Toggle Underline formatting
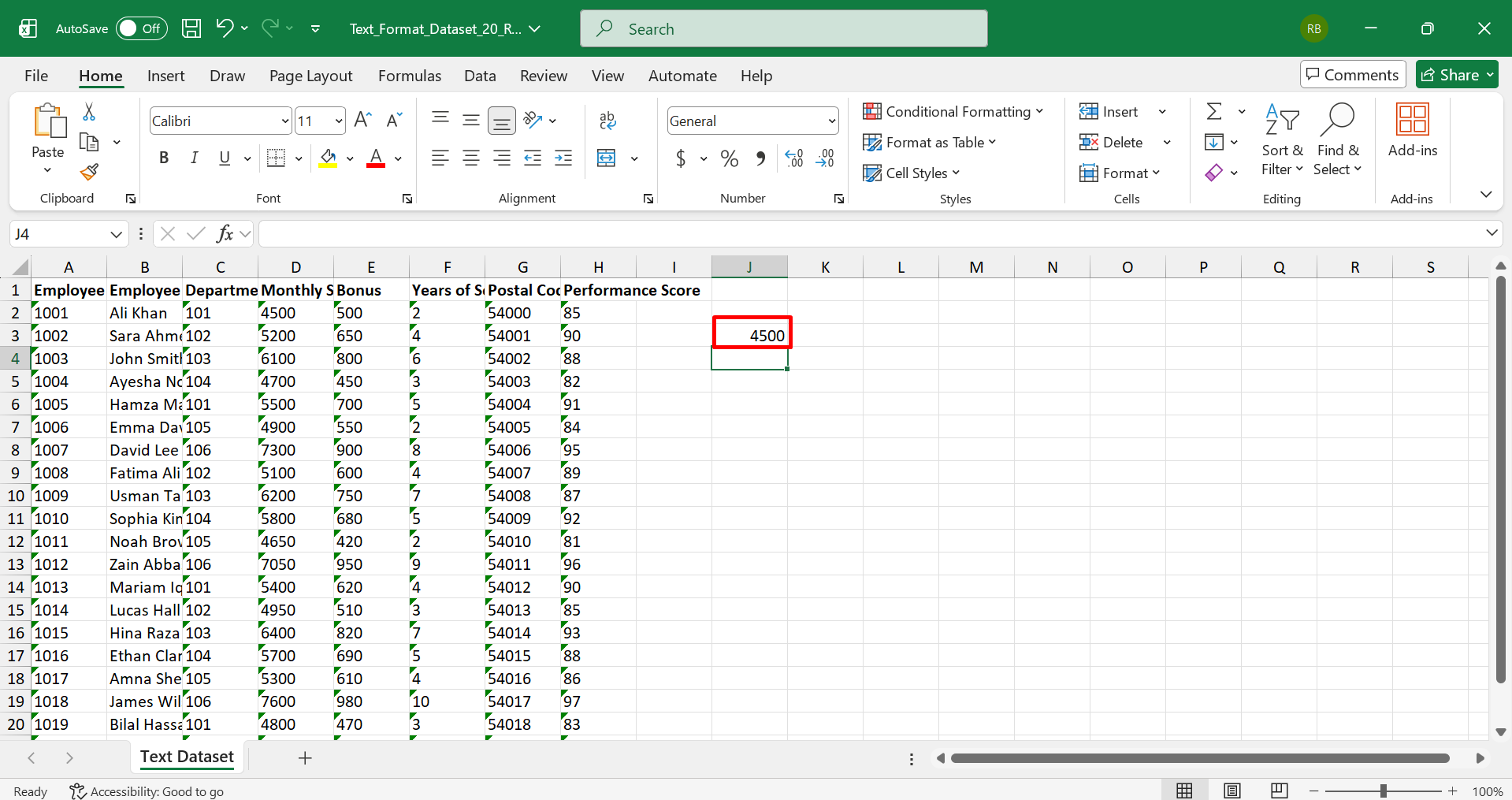This screenshot has height=800, width=1512. point(225,158)
